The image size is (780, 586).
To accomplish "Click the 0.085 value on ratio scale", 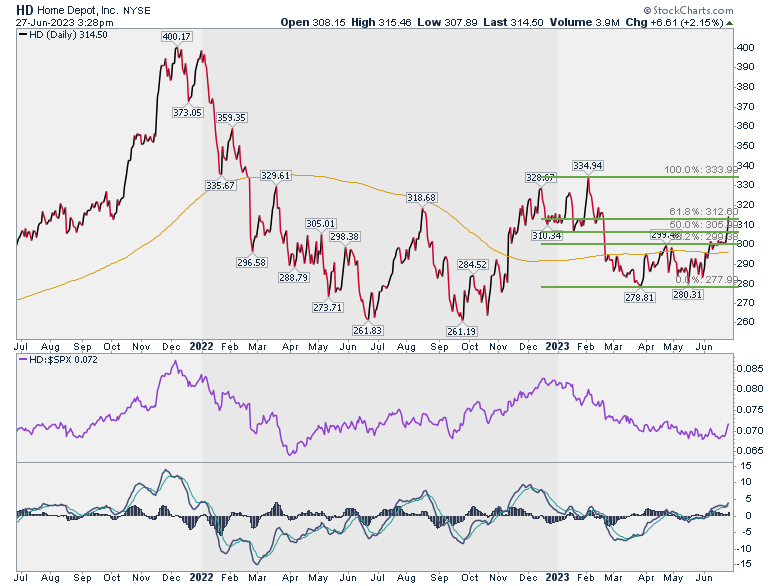I will [x=749, y=369].
